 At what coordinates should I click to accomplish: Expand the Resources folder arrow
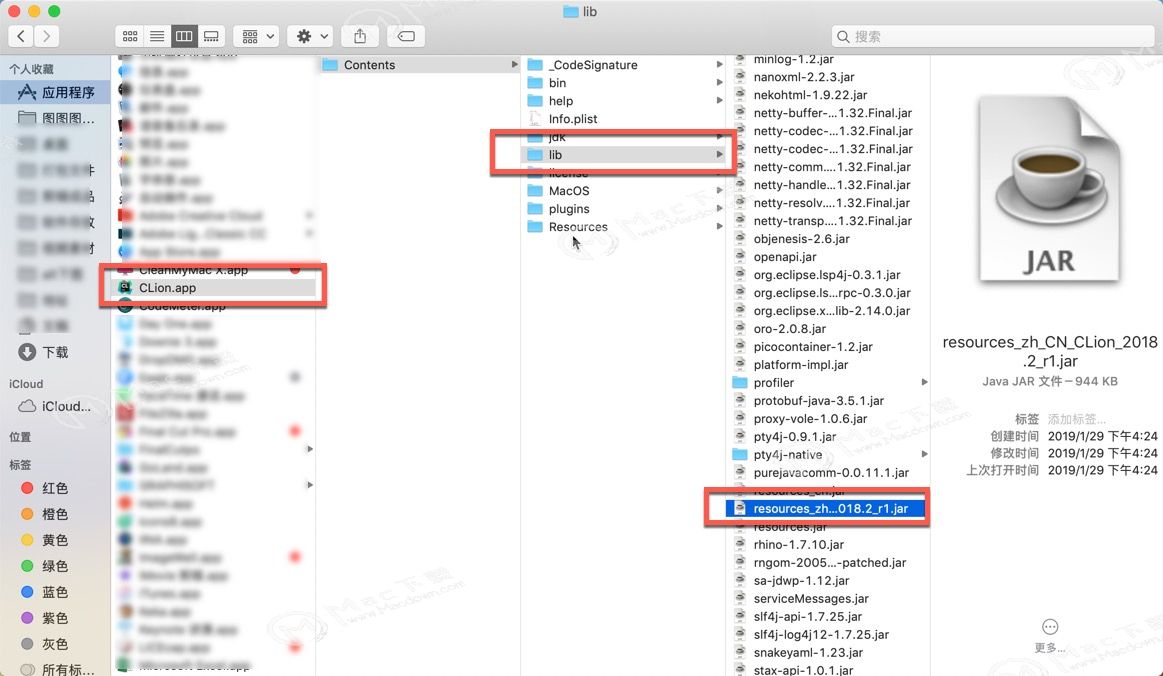click(x=719, y=226)
